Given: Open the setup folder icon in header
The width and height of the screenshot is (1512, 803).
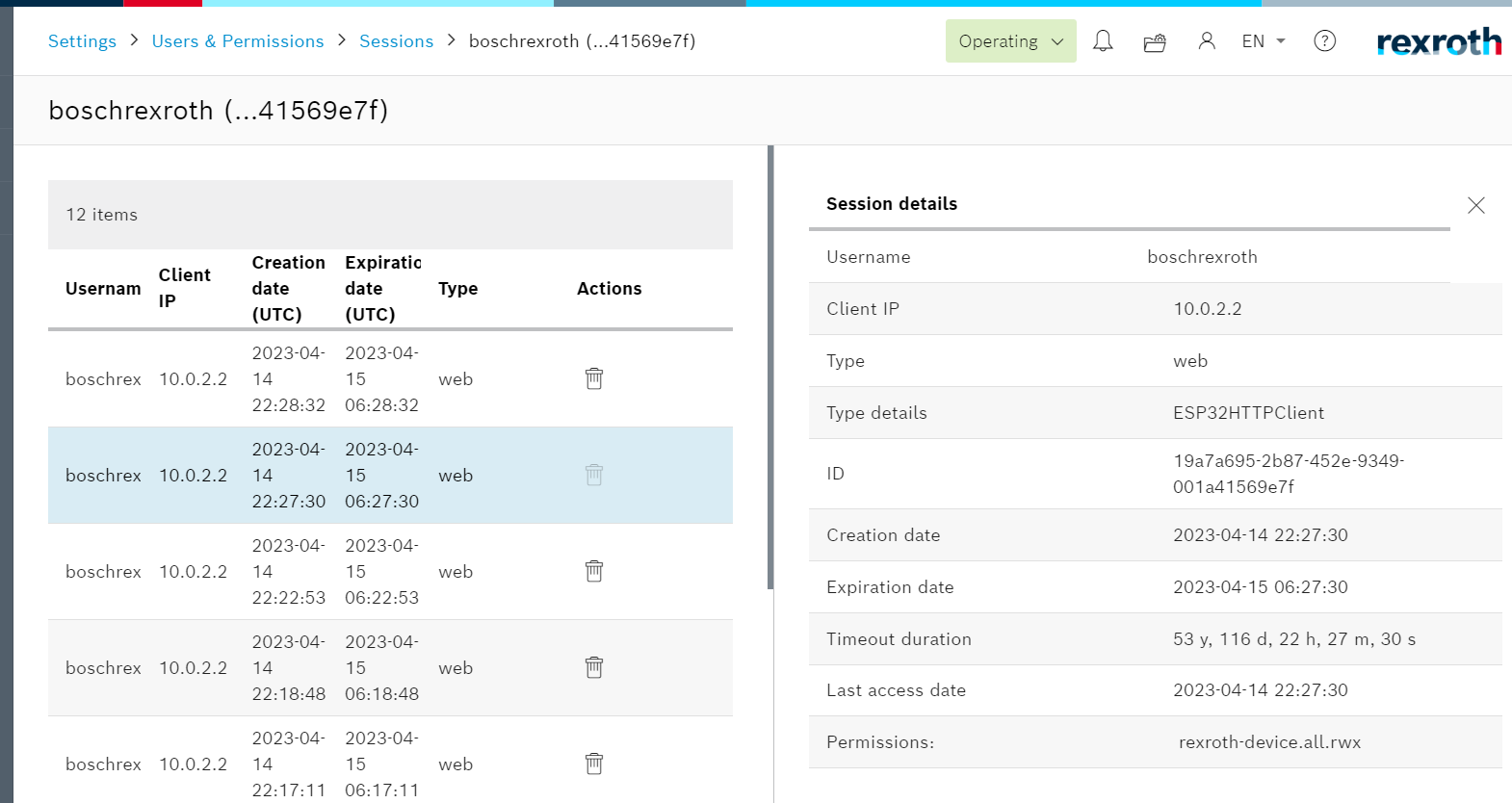Looking at the screenshot, I should tap(1155, 42).
